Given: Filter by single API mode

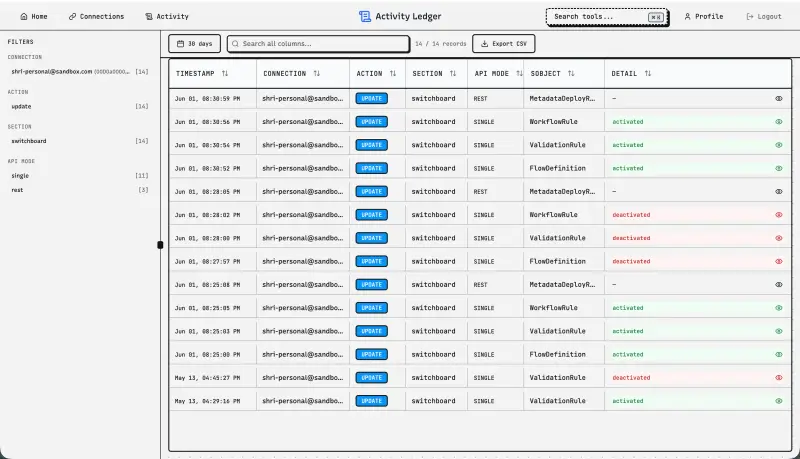Looking at the screenshot, I should click(x=80, y=175).
